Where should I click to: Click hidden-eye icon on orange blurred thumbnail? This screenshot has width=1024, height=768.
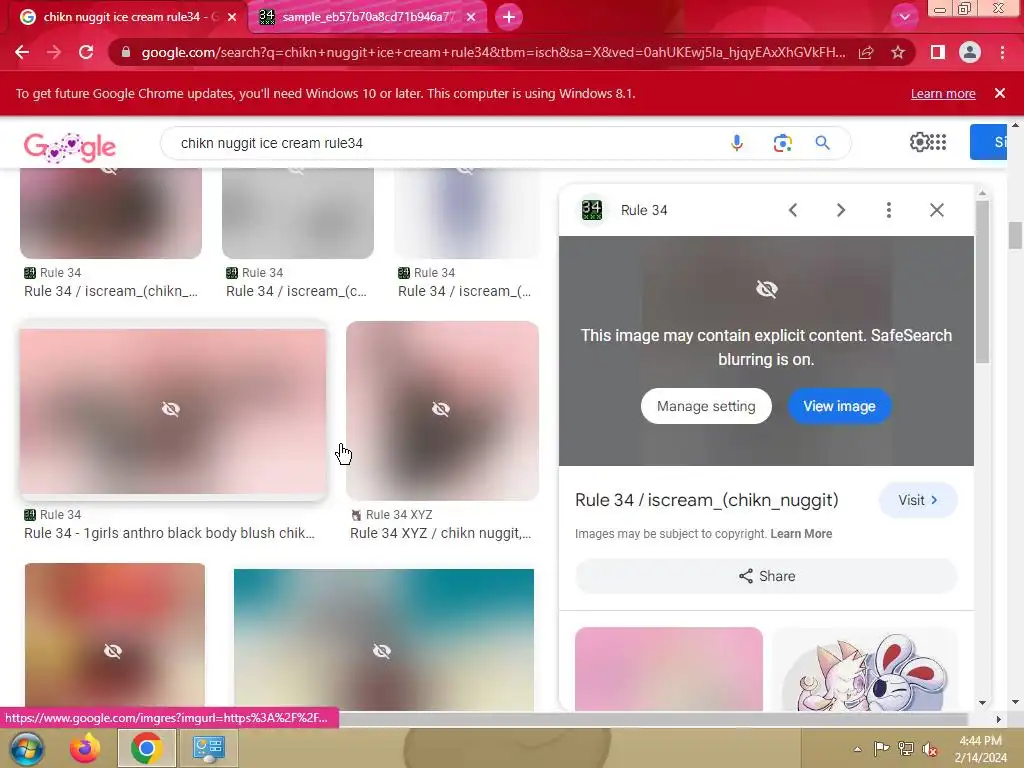tap(113, 651)
